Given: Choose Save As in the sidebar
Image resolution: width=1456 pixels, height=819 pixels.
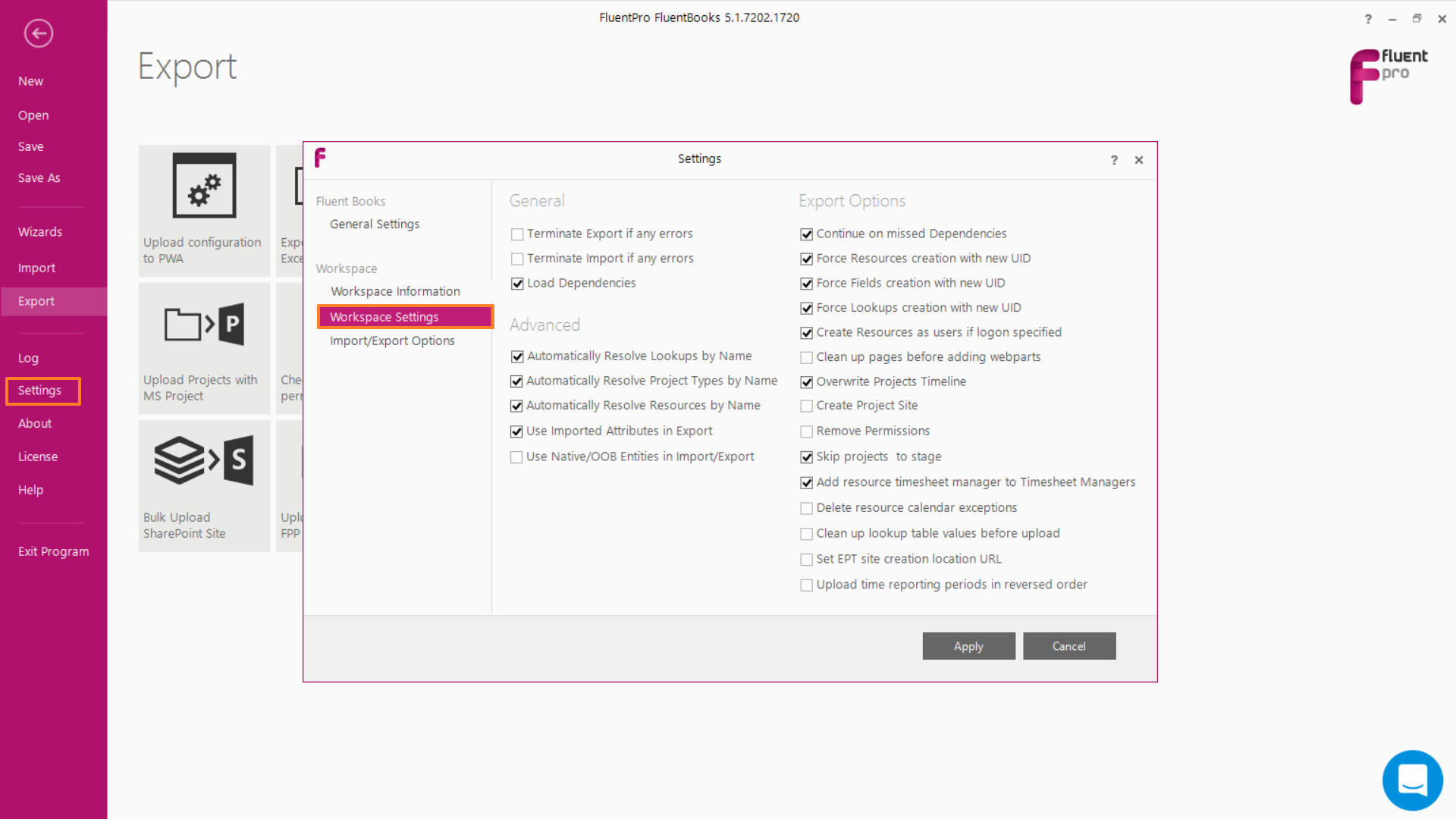Looking at the screenshot, I should 39,177.
